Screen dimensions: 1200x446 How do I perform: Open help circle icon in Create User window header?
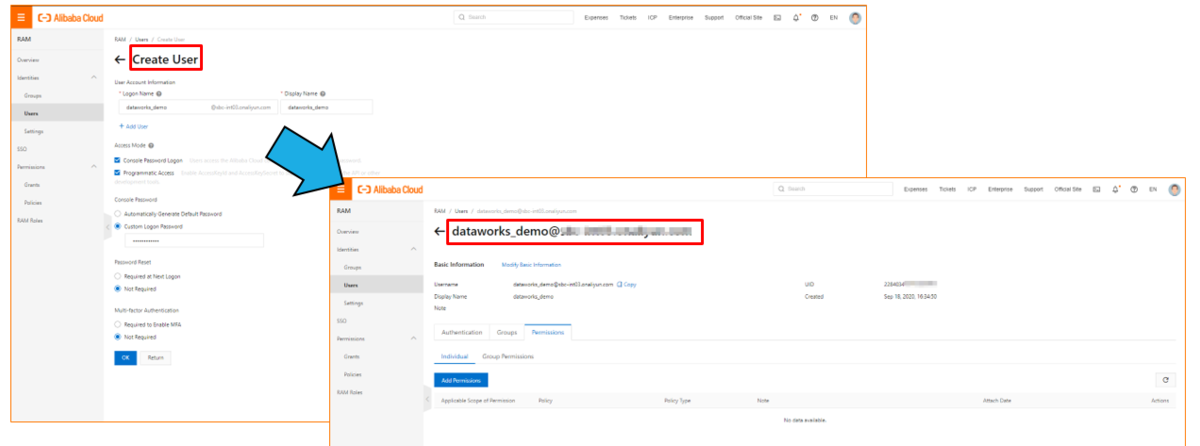815,18
